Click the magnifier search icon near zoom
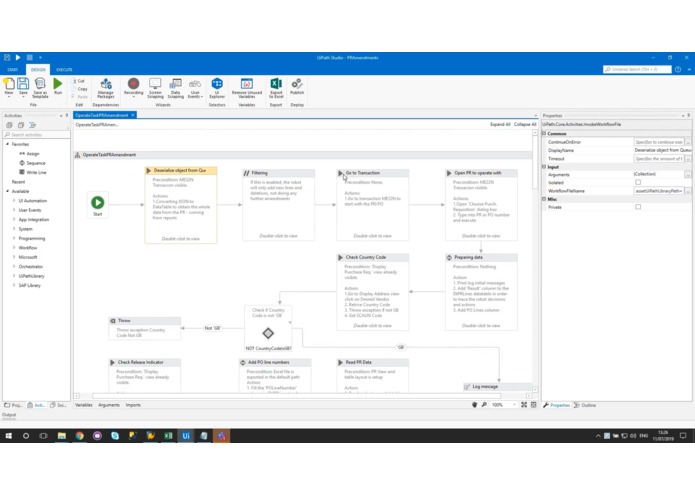 click(x=484, y=405)
